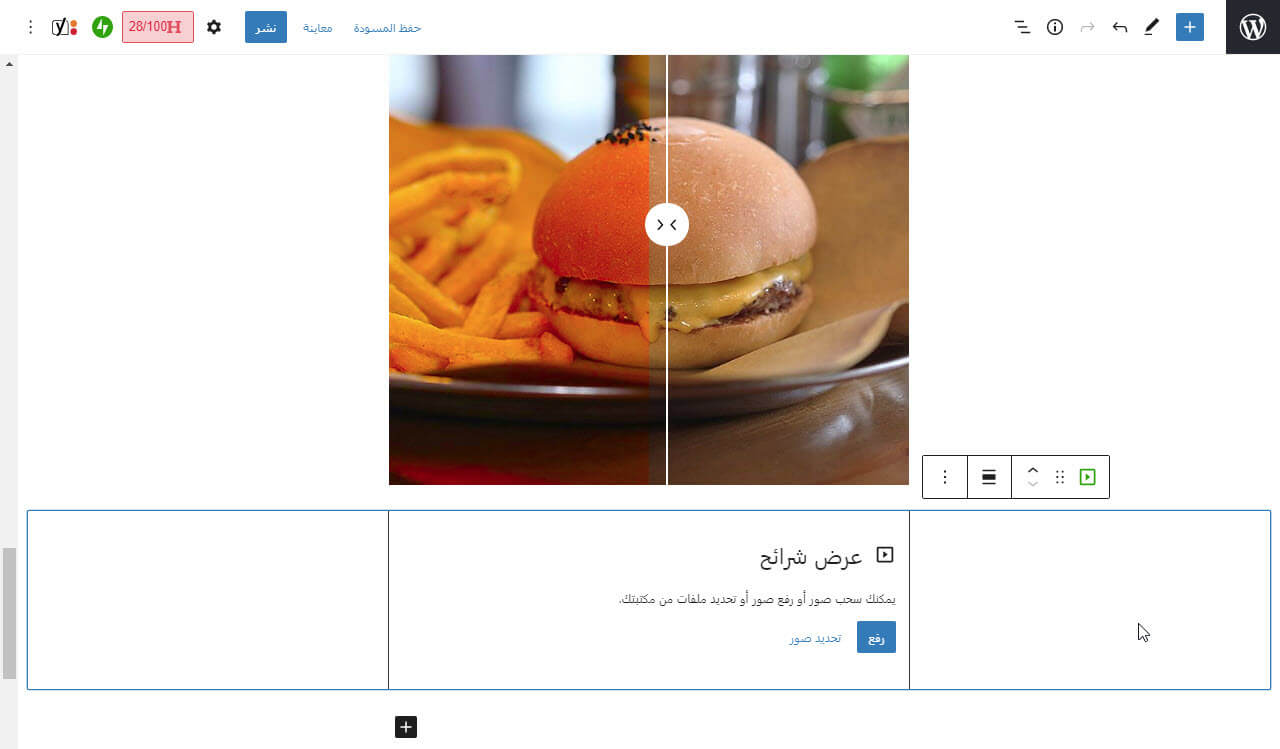Screen dimensions: 1280x749
Task: Click the image comparison slider handle
Action: tap(667, 225)
